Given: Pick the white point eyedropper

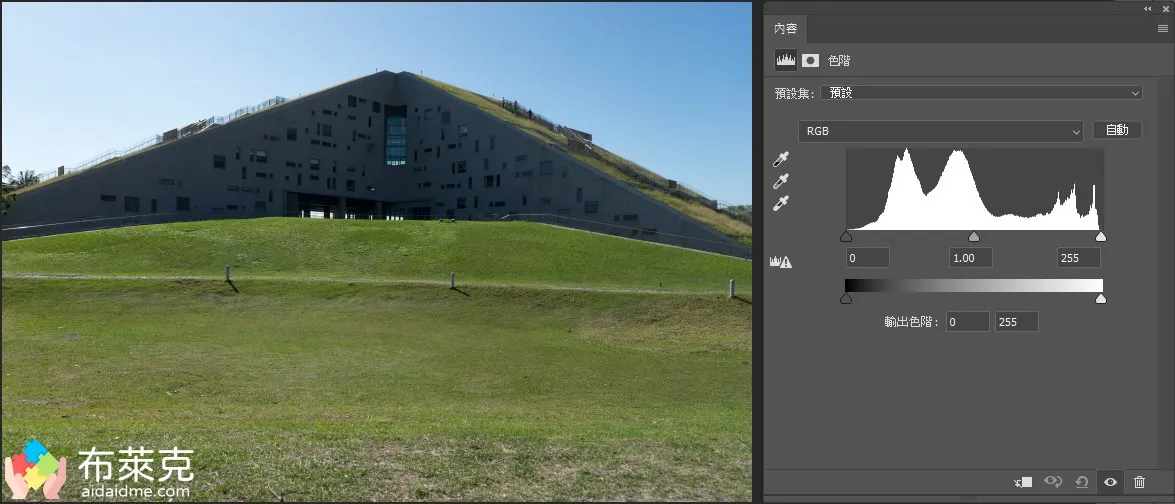Looking at the screenshot, I should 781,203.
